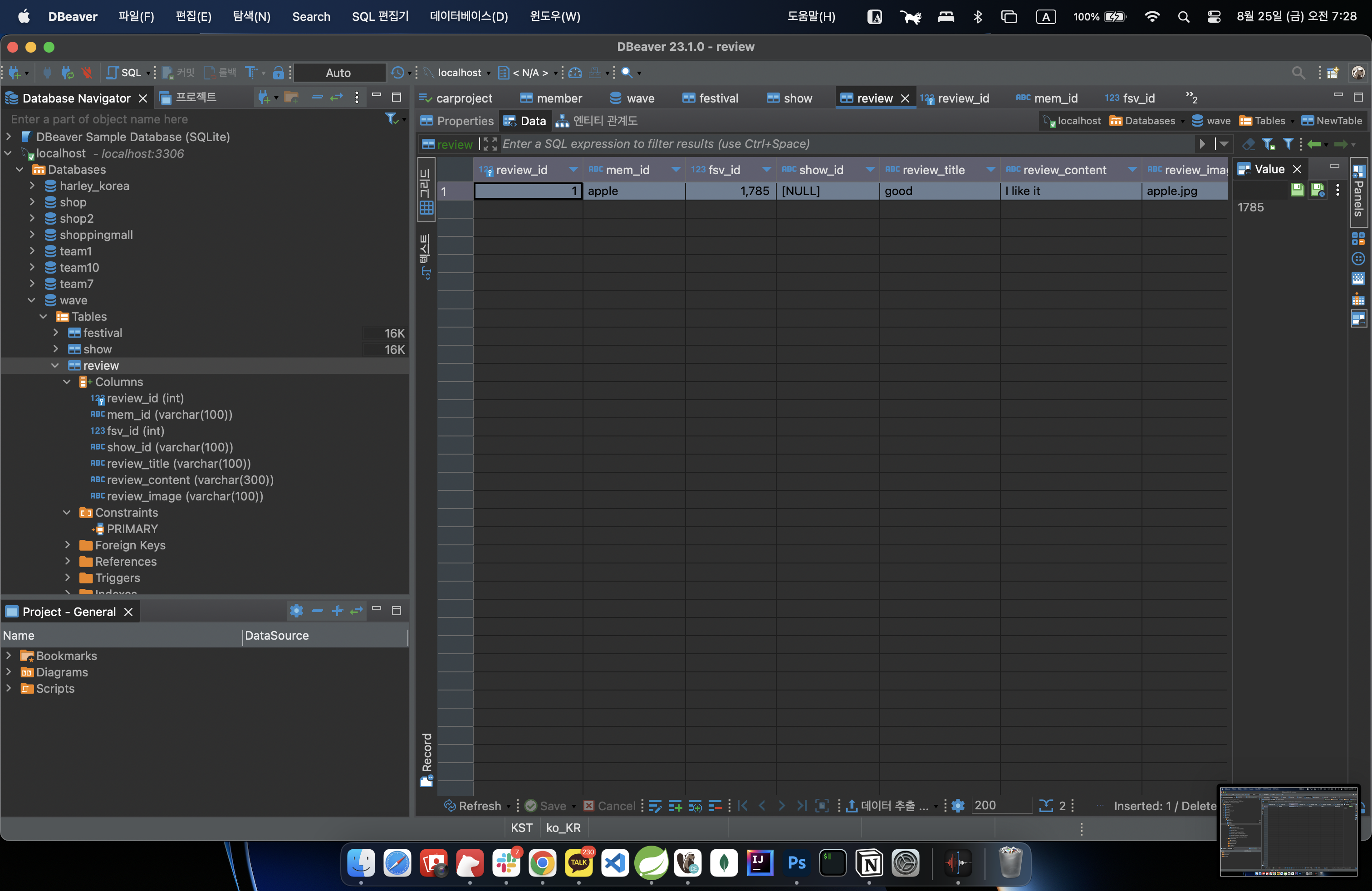The width and height of the screenshot is (1372, 891).
Task: Click the 데이터 추출 export button
Action: 888,806
